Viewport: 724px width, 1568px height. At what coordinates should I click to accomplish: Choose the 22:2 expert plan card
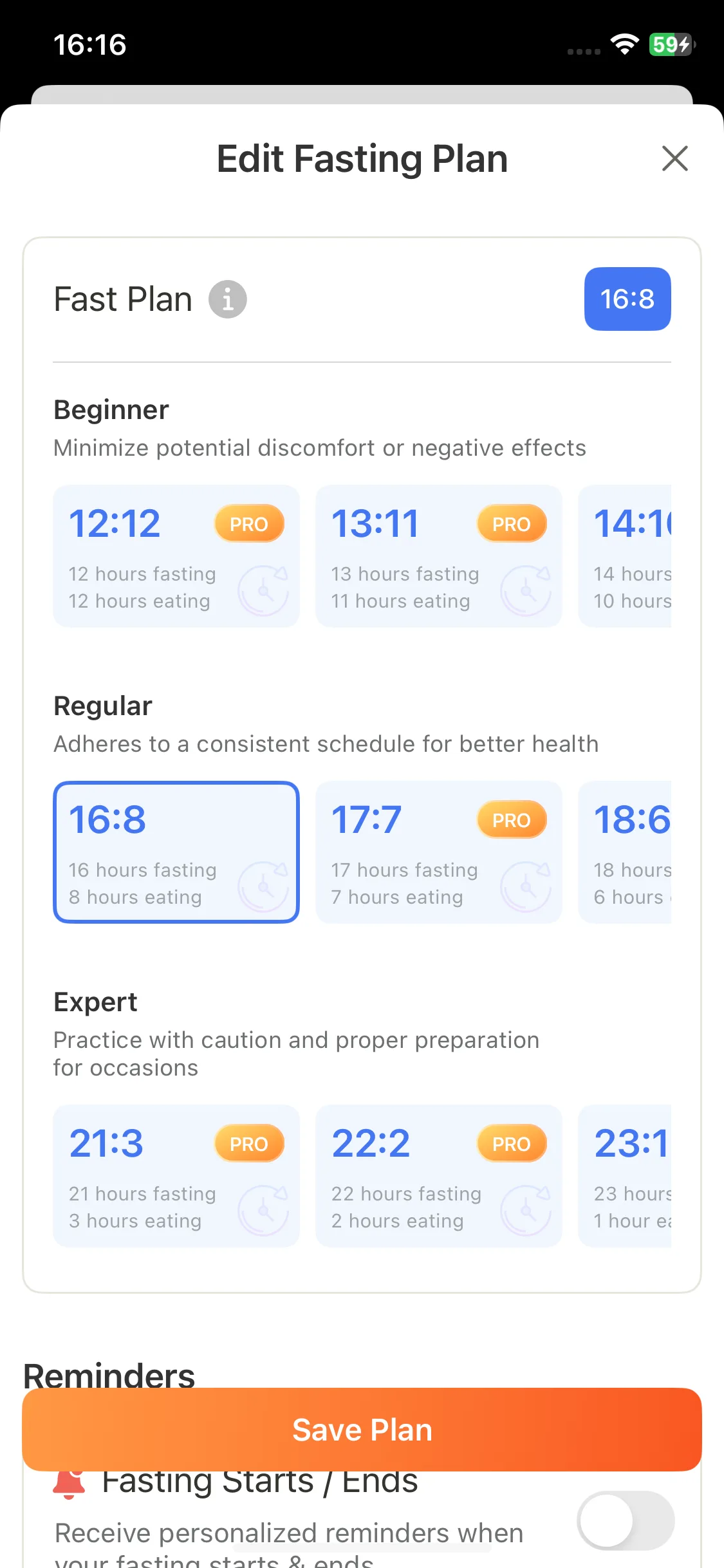pyautogui.click(x=439, y=1176)
